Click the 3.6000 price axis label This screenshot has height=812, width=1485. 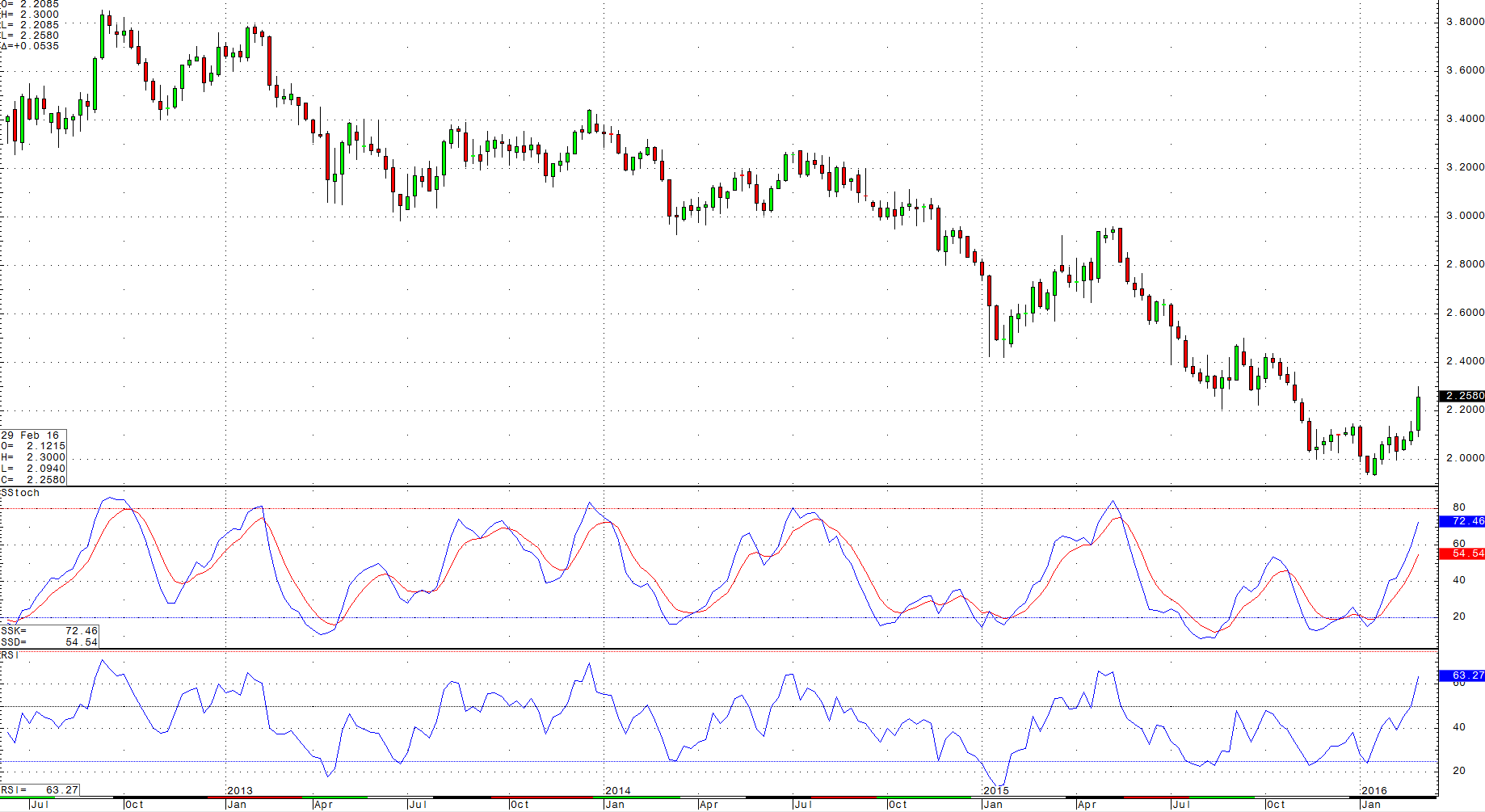[1465, 70]
